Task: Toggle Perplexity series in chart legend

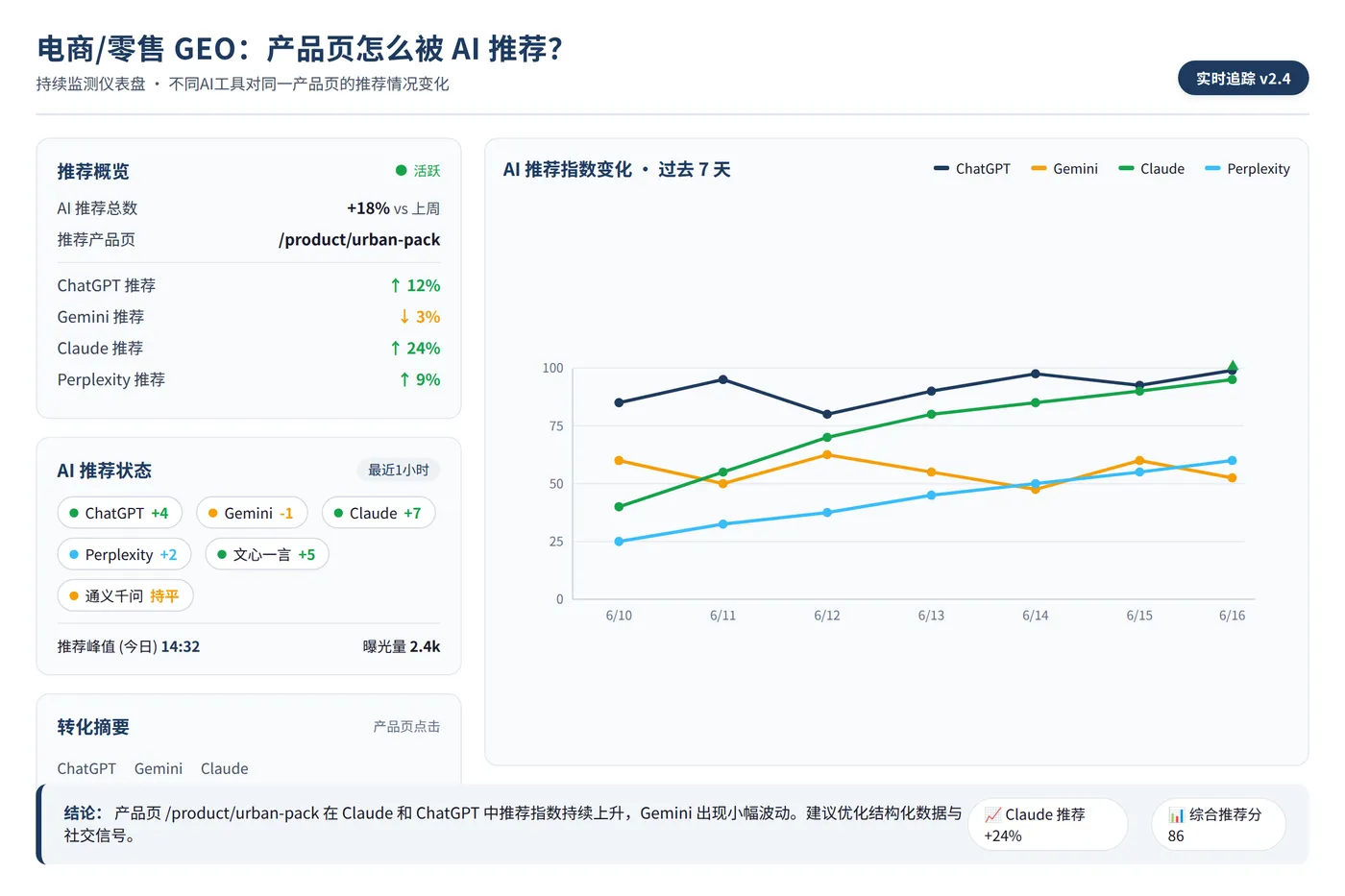Action: coord(1247,168)
